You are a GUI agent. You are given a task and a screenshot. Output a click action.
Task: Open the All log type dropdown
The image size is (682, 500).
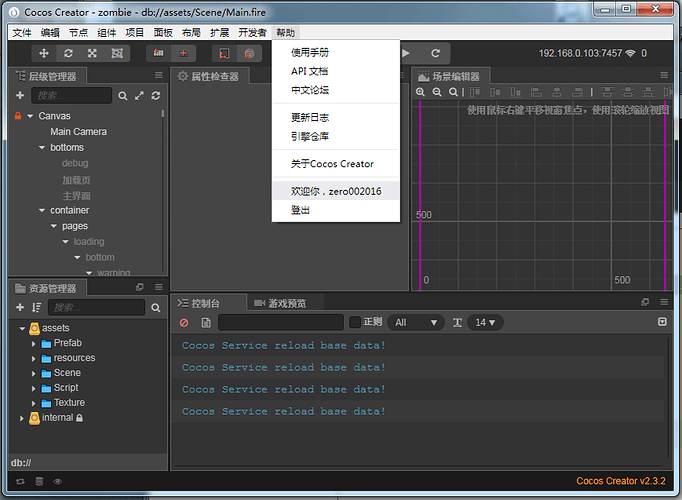[415, 322]
